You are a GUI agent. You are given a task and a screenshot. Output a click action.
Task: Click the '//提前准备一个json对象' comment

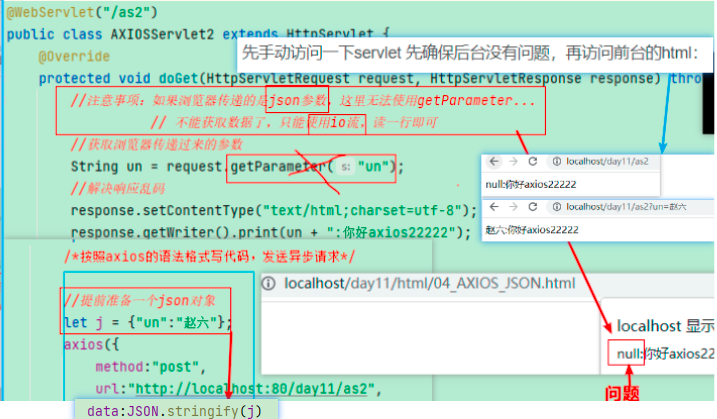(x=140, y=301)
